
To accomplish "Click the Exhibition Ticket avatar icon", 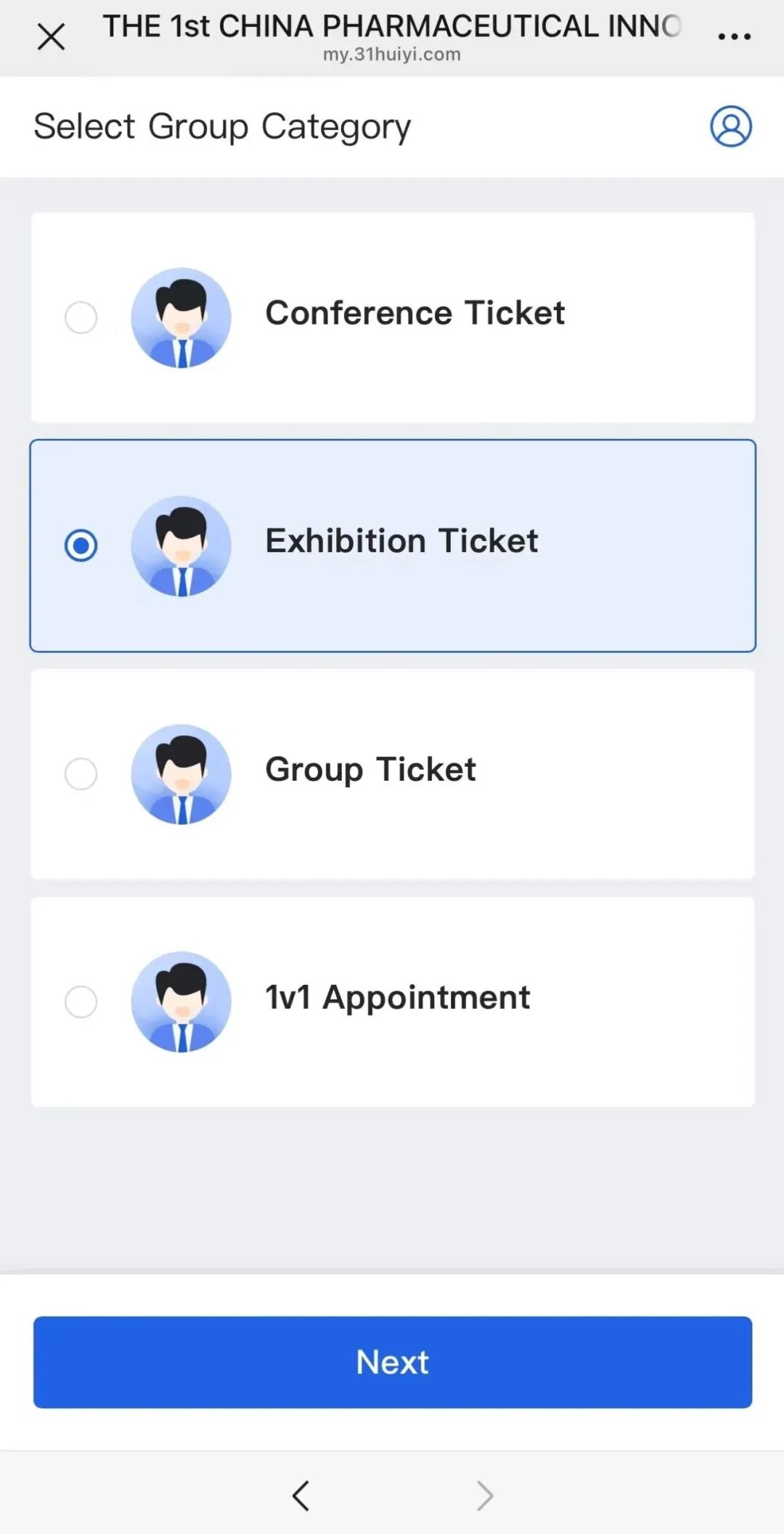I will point(181,545).
